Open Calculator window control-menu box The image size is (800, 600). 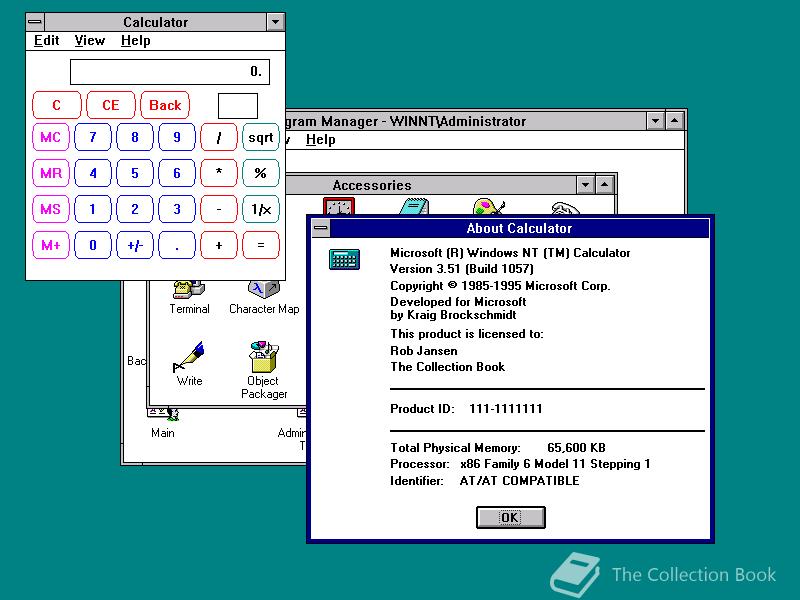pyautogui.click(x=35, y=22)
